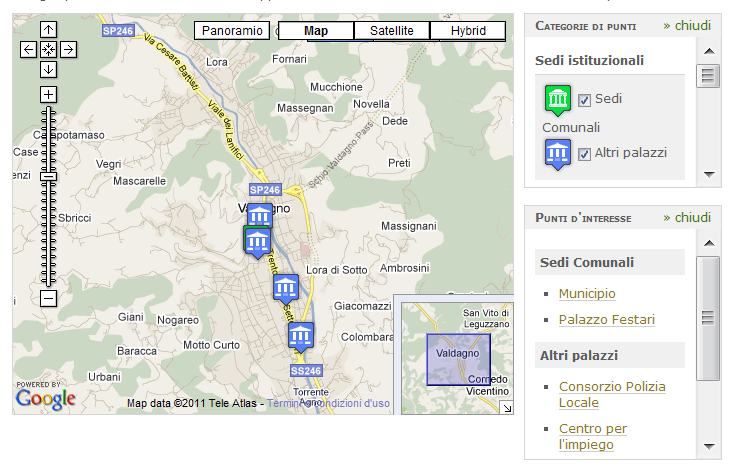Uncheck the Sedi Comunali checkbox
This screenshot has height=475, width=735.
[585, 100]
